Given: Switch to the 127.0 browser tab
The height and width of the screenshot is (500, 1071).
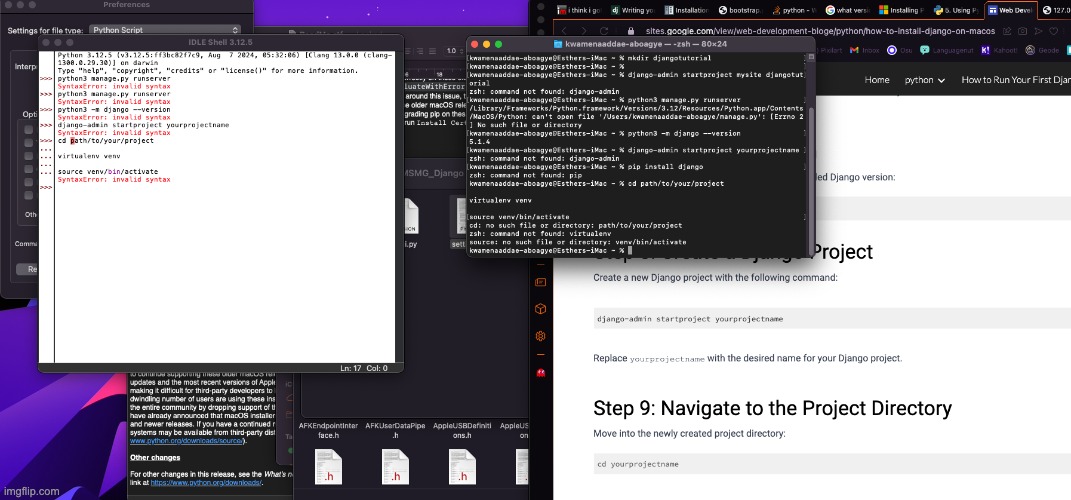Looking at the screenshot, I should pyautogui.click(x=1056, y=10).
